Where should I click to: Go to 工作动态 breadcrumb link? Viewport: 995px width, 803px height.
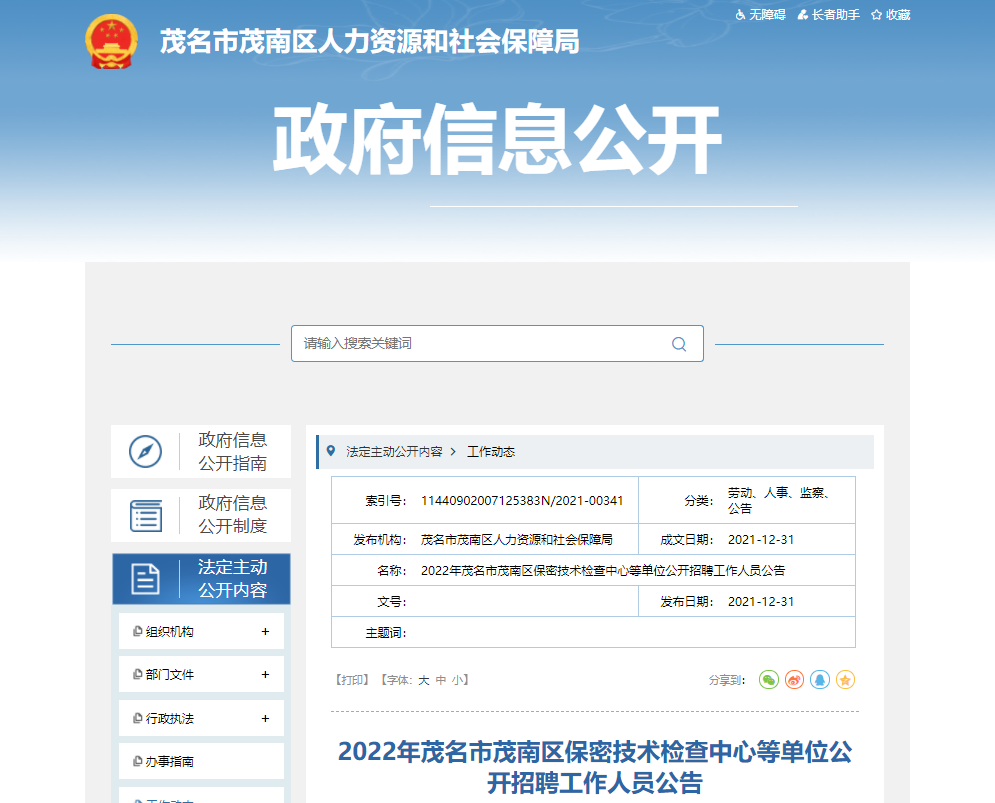tap(491, 451)
